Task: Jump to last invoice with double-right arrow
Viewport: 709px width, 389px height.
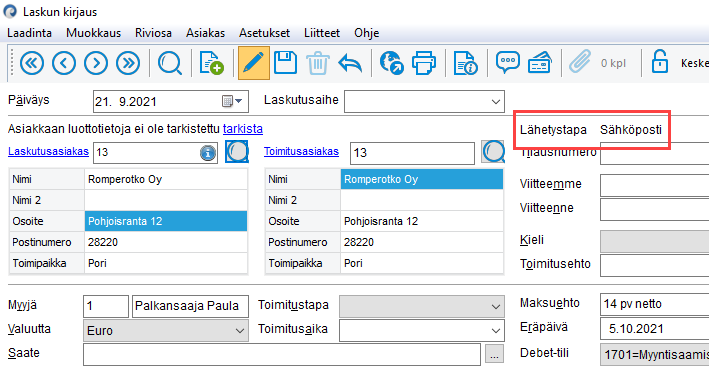Action: (x=128, y=63)
